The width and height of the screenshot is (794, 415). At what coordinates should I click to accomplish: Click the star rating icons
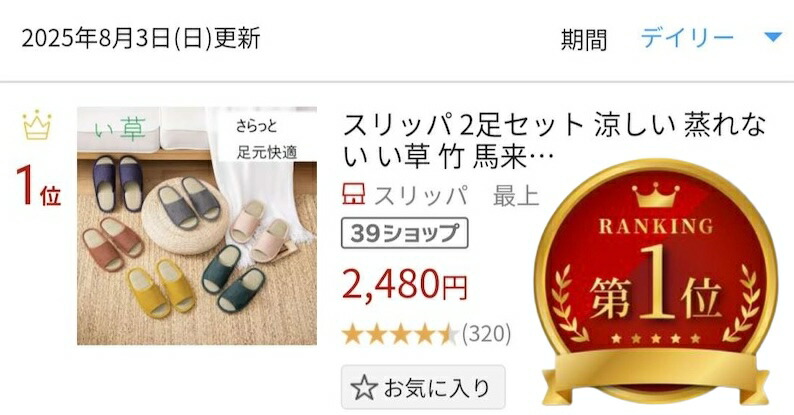pos(400,335)
